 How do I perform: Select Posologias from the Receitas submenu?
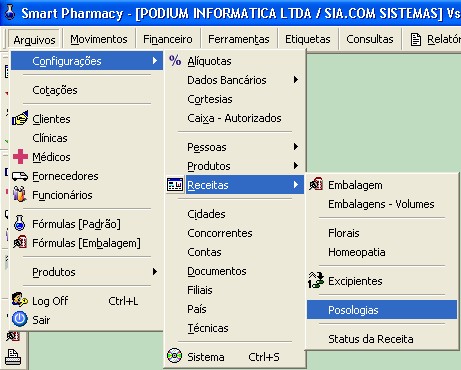382,310
